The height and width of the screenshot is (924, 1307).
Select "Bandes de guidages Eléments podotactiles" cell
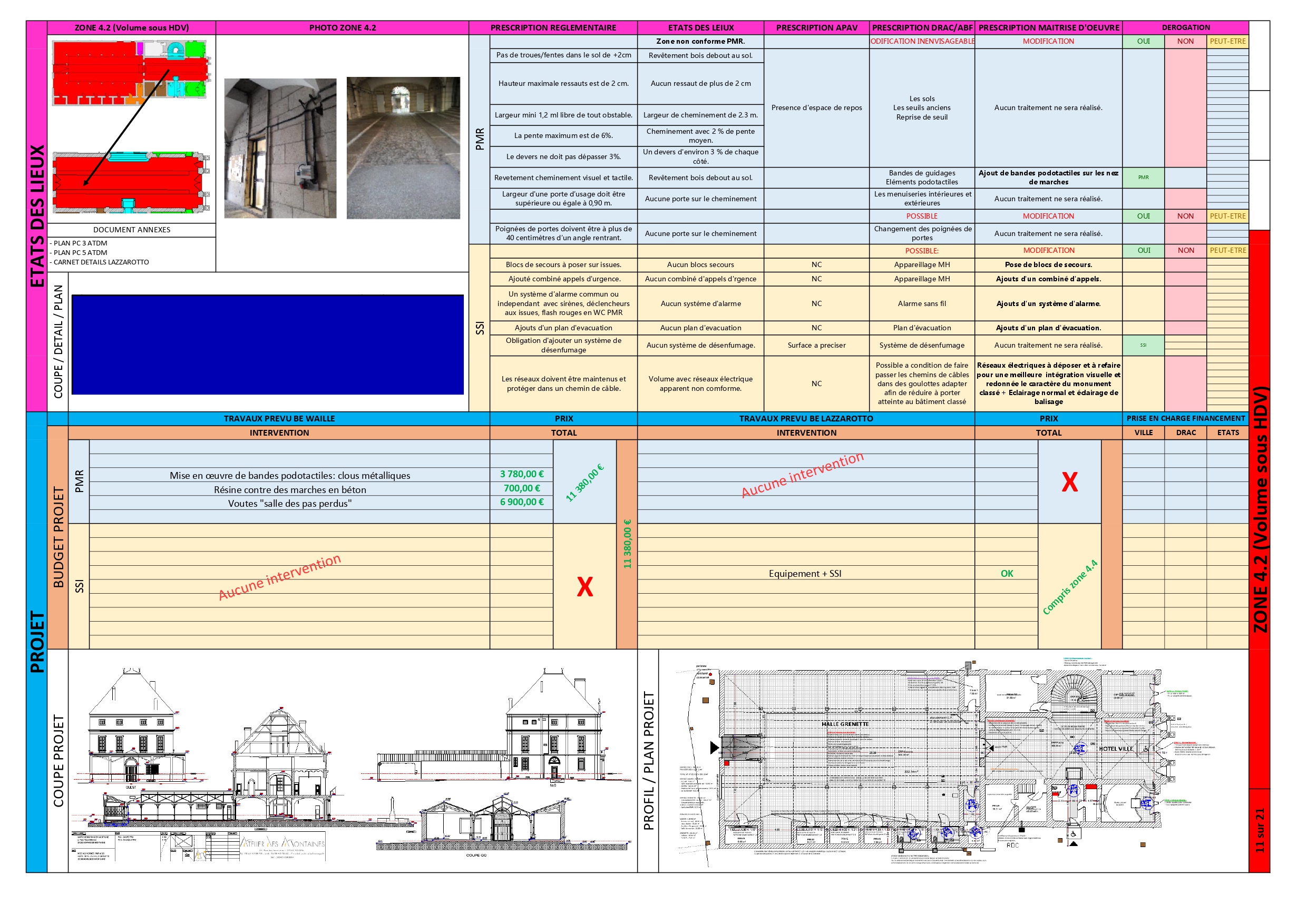[922, 178]
